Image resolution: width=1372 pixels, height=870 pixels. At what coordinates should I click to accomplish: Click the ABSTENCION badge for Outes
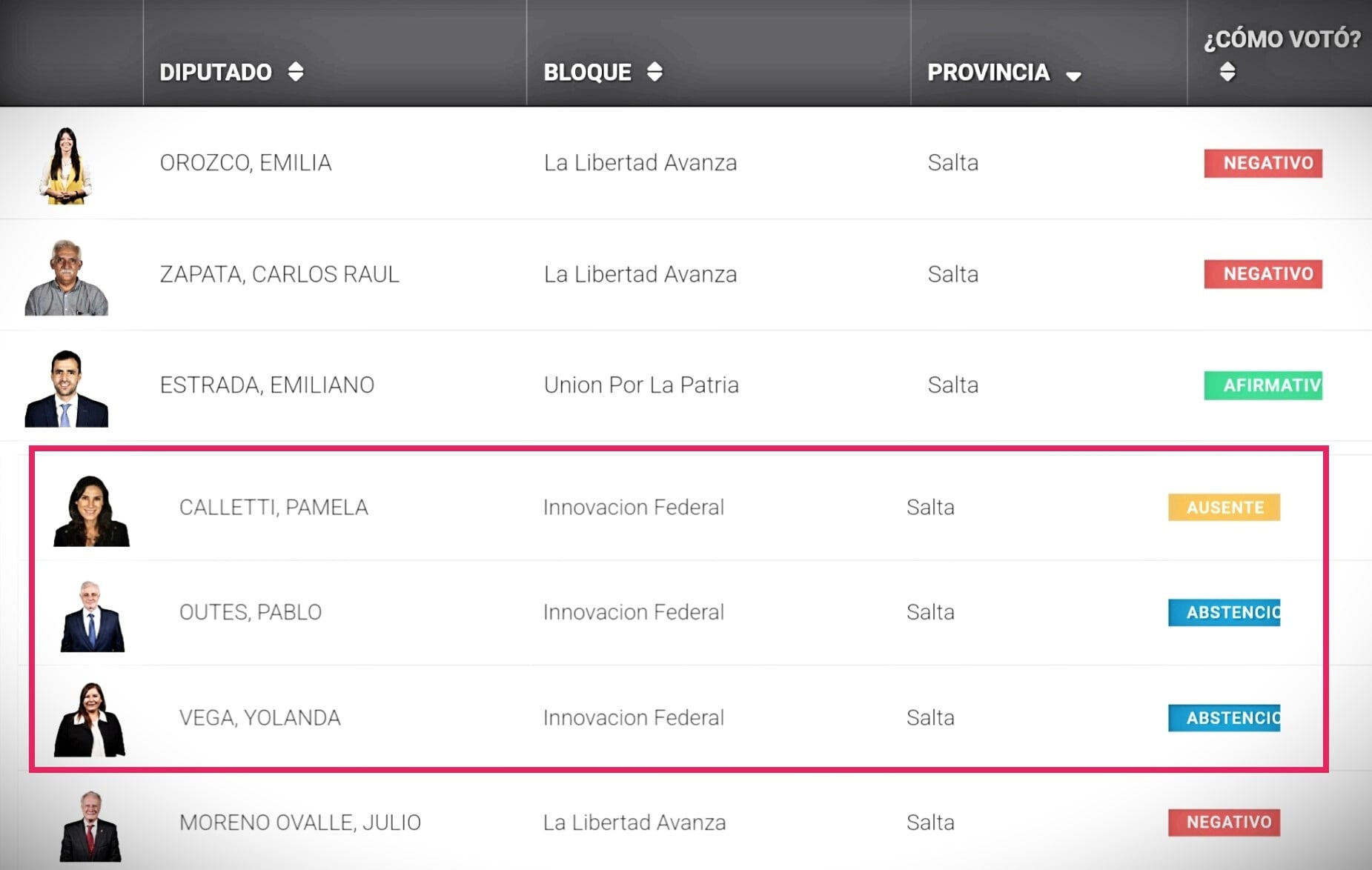coord(1224,612)
